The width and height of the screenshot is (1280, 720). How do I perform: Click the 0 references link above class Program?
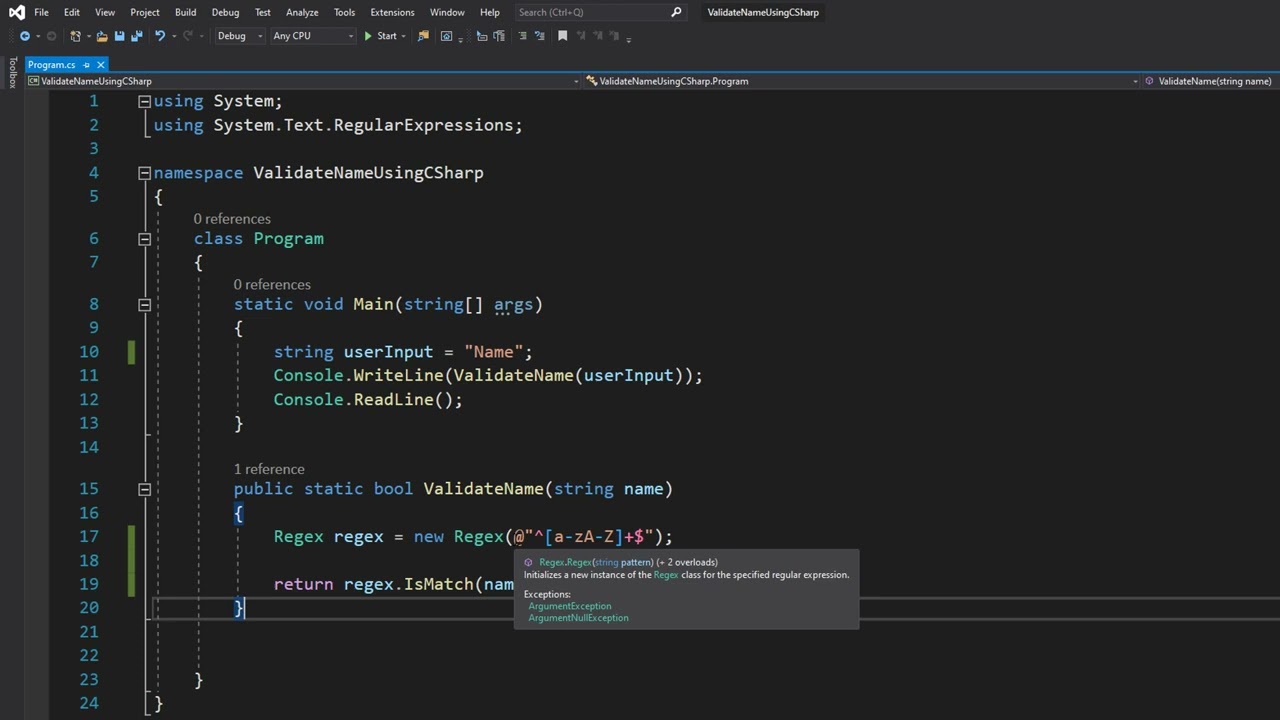[x=232, y=219]
